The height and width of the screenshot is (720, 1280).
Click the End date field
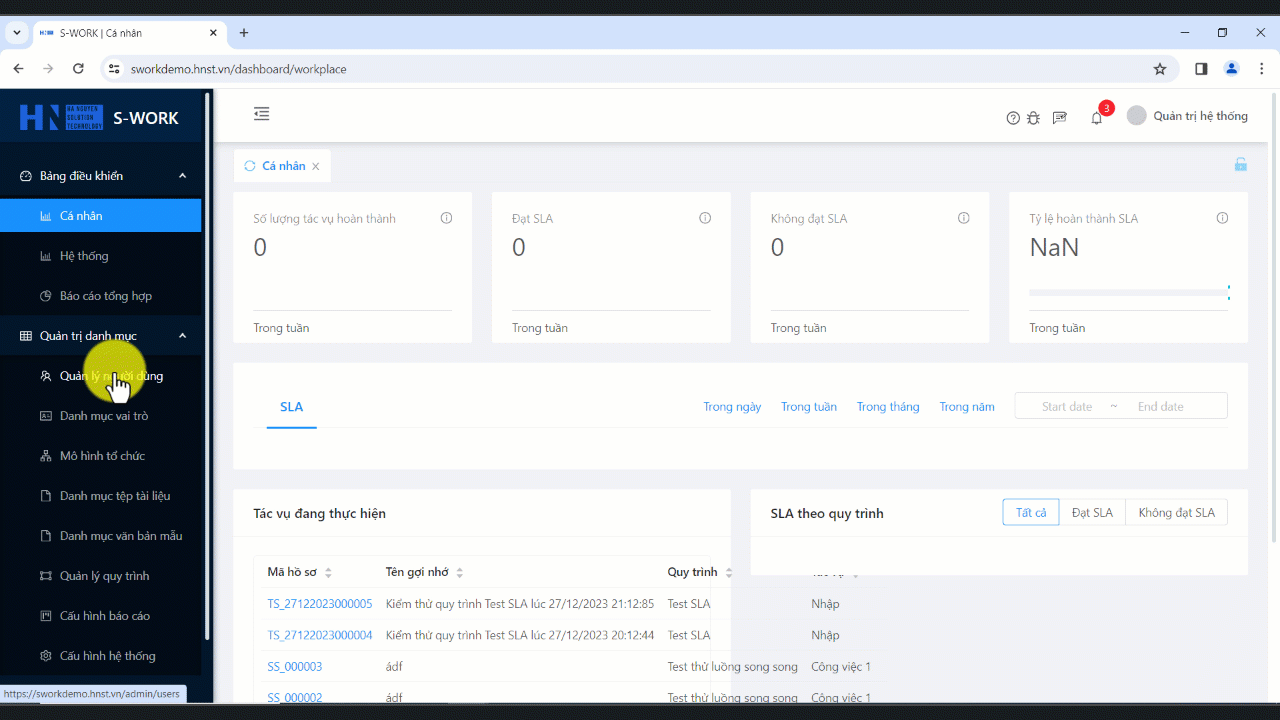pyautogui.click(x=1160, y=407)
